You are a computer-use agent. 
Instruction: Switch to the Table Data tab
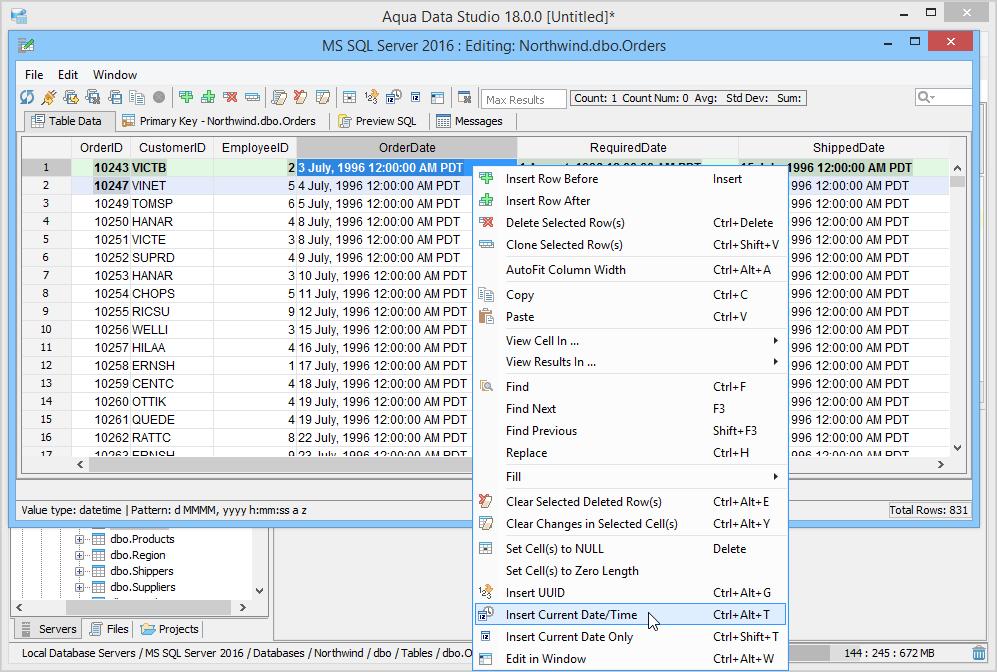click(x=69, y=121)
